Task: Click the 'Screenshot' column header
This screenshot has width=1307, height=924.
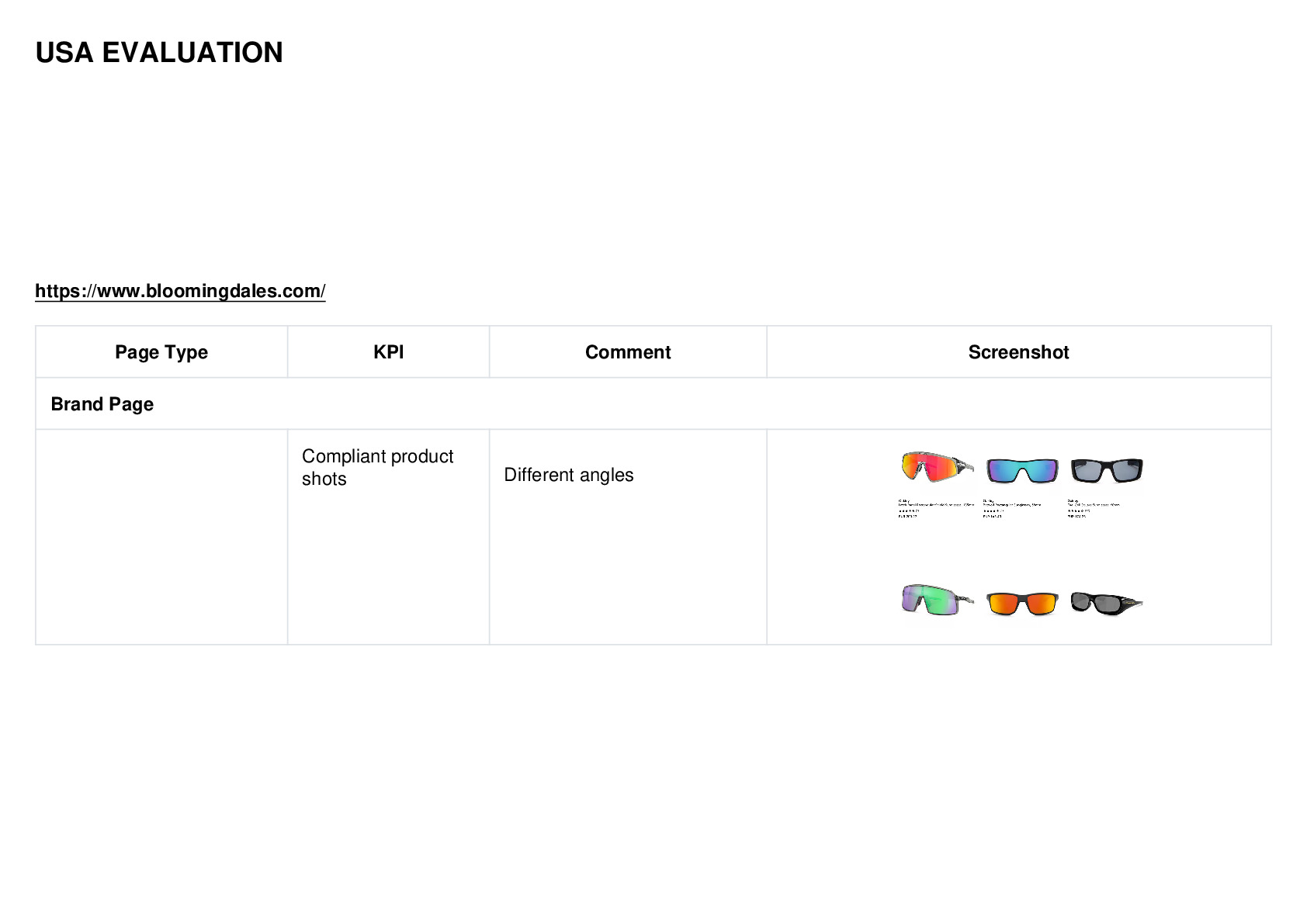Action: 1018,352
